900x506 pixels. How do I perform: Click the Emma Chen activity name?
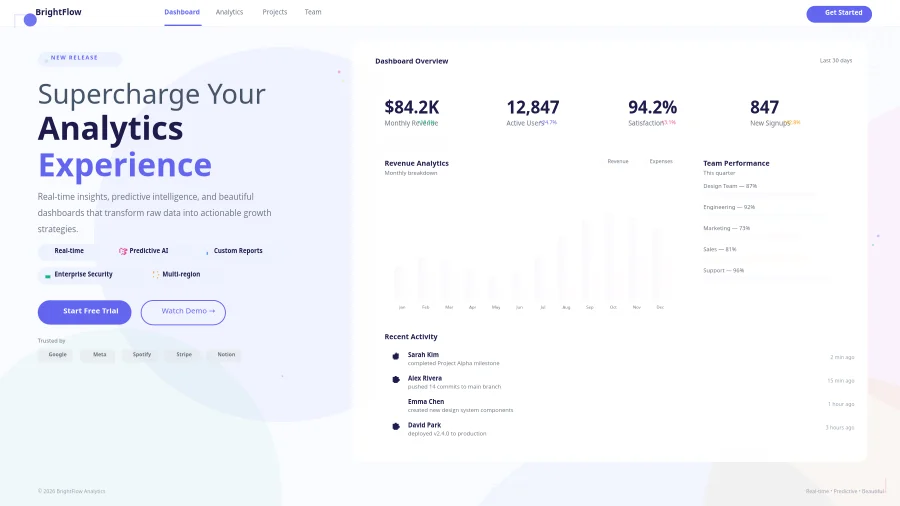point(426,402)
